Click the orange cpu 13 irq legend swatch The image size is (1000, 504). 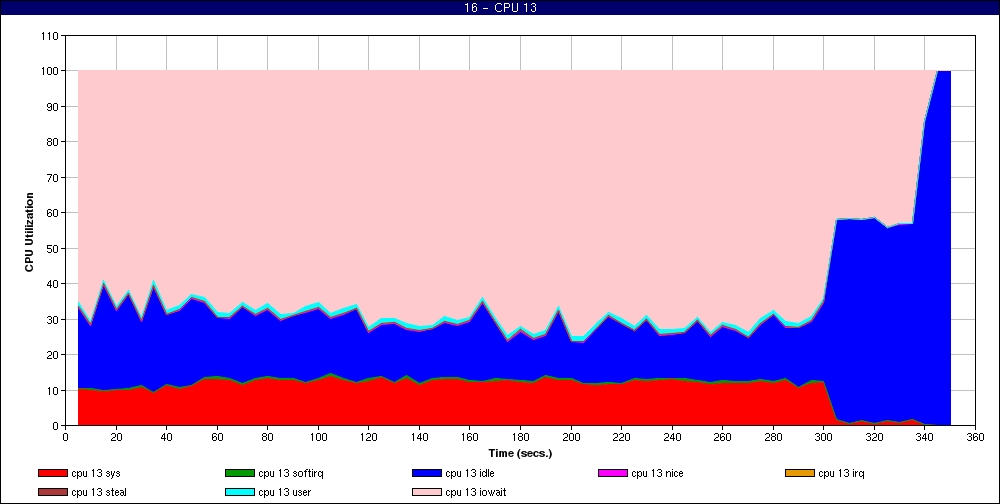[x=800, y=473]
